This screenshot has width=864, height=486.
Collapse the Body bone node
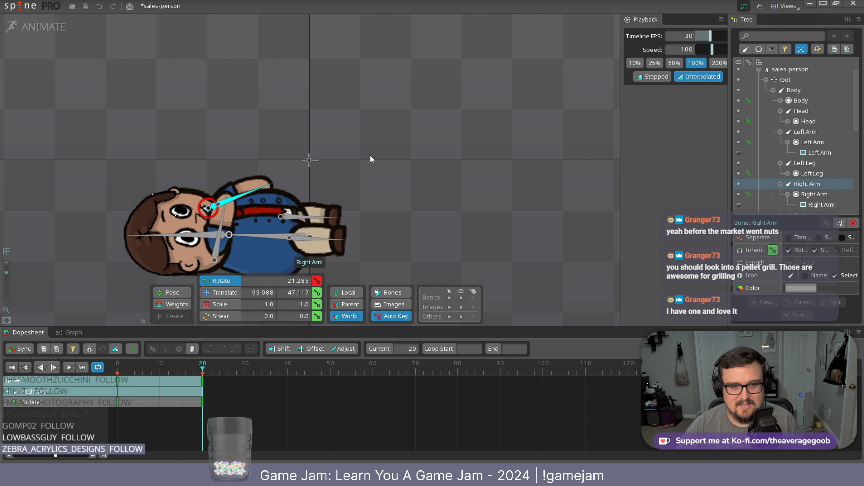tap(773, 90)
